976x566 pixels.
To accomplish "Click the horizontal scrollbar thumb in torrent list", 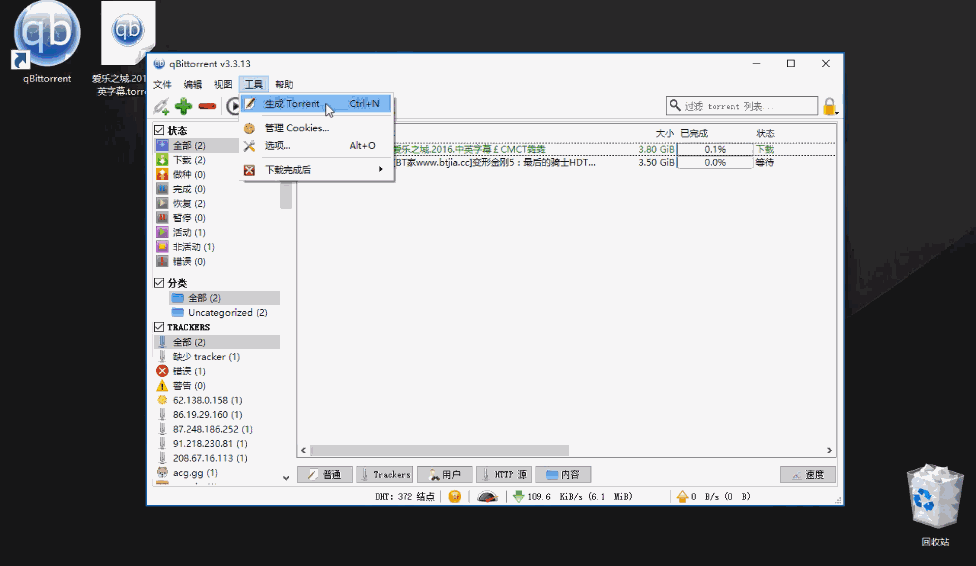I will (439, 450).
